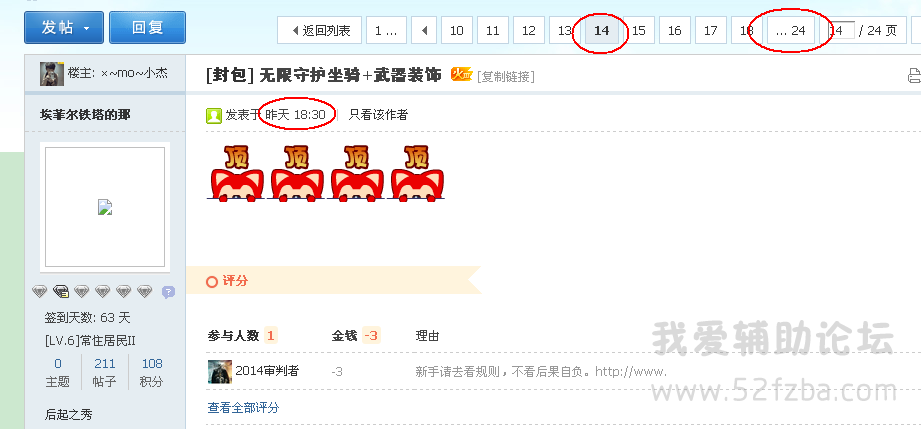Viewport: 921px width, 429px height.
Task: Click the 复制链接 copy link
Action: [506, 76]
